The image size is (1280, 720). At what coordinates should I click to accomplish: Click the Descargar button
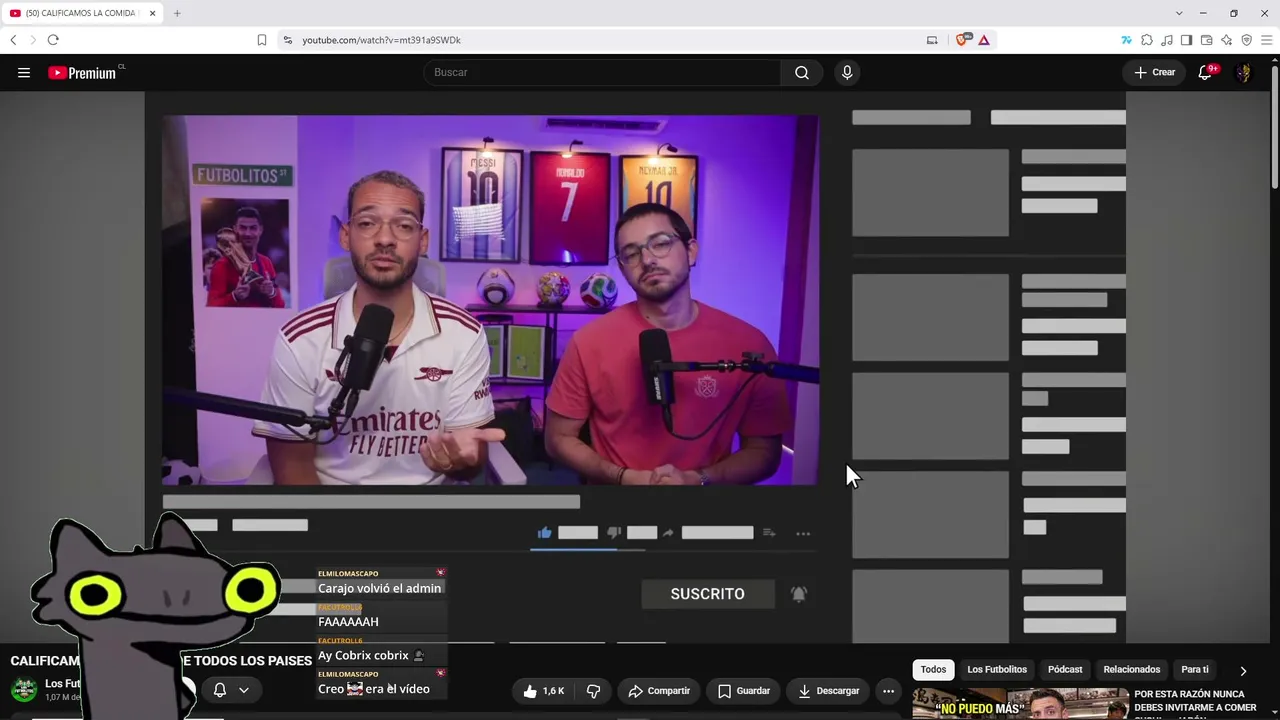point(828,690)
